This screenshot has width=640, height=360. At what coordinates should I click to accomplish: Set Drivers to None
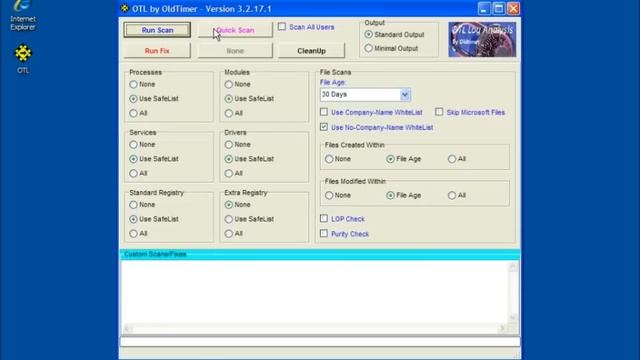pos(229,144)
